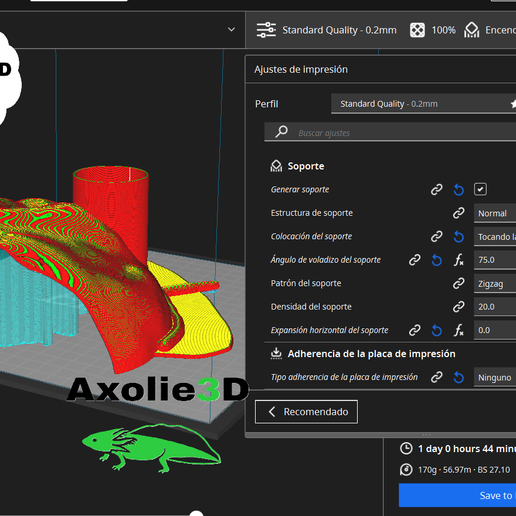Edit the Ángulo de voladizo value 75.0

(495, 260)
